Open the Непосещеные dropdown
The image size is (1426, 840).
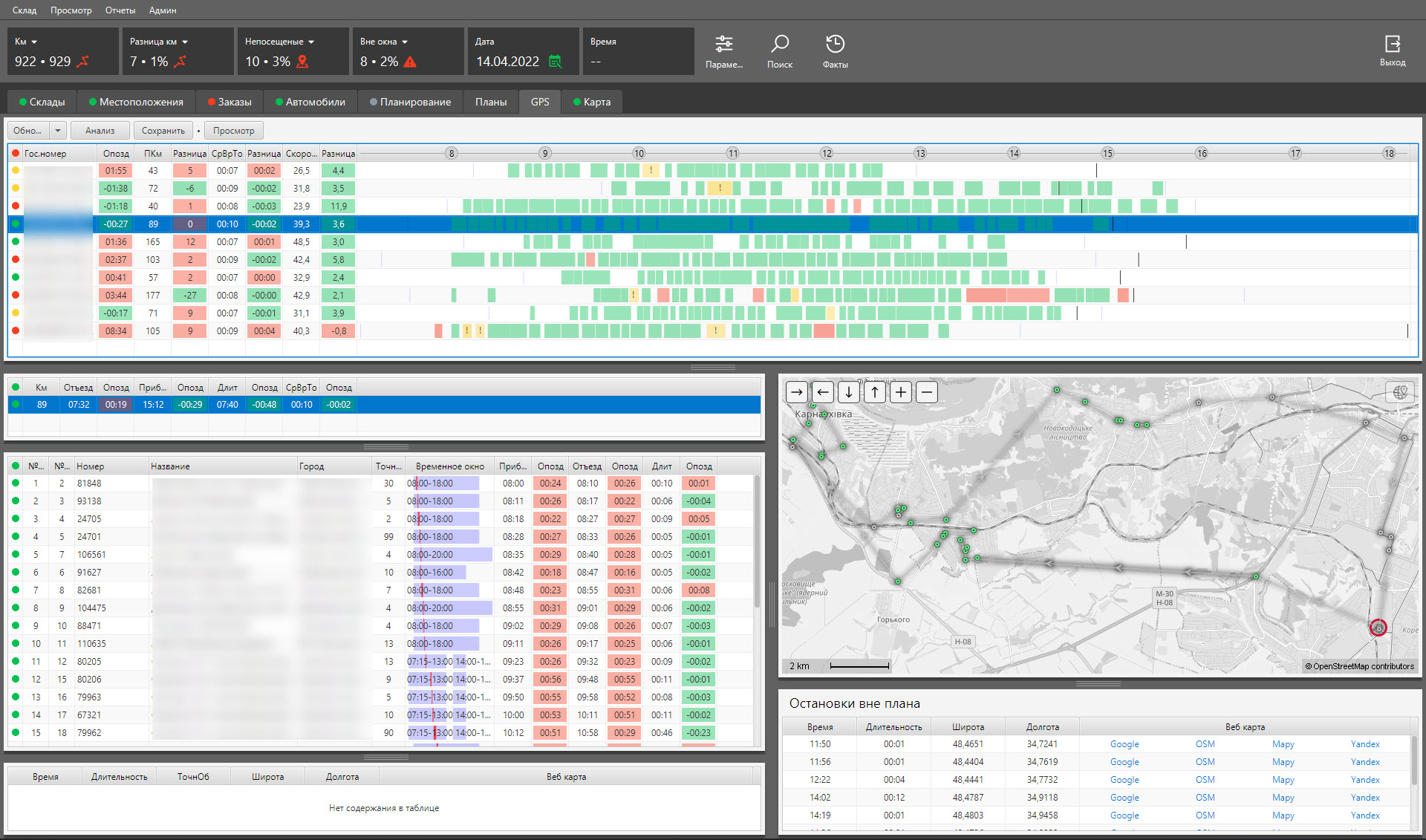pyautogui.click(x=311, y=42)
